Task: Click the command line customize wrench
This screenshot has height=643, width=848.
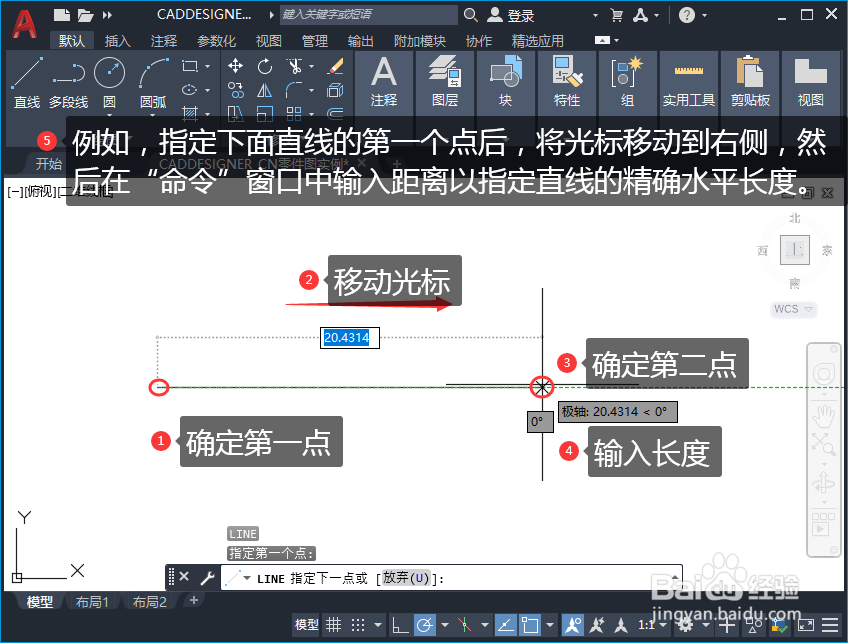Action: pyautogui.click(x=207, y=578)
